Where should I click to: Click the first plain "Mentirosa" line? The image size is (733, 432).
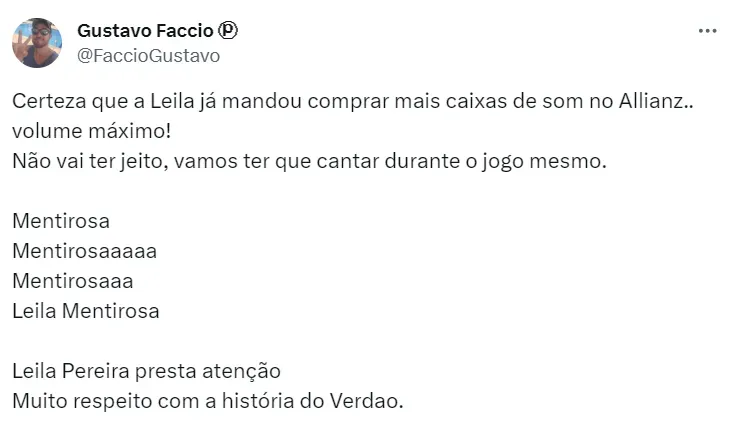coord(61,220)
